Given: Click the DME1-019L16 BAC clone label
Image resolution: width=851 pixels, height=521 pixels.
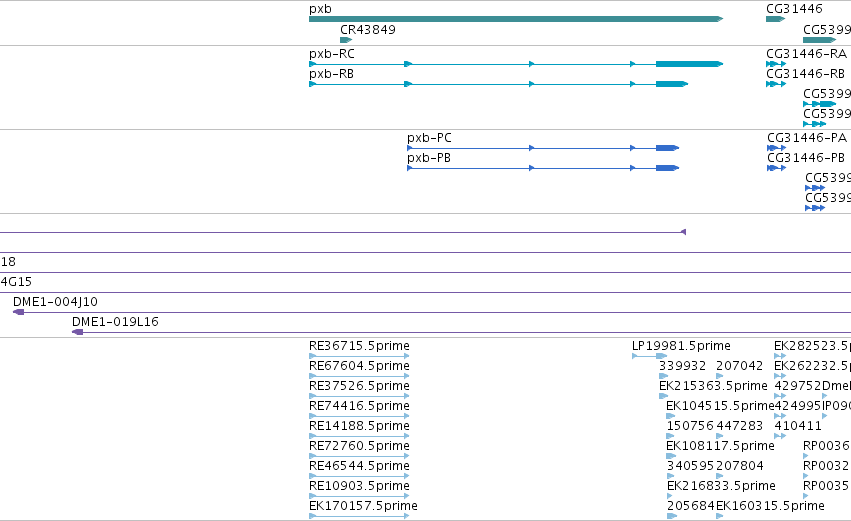Looking at the screenshot, I should (115, 322).
